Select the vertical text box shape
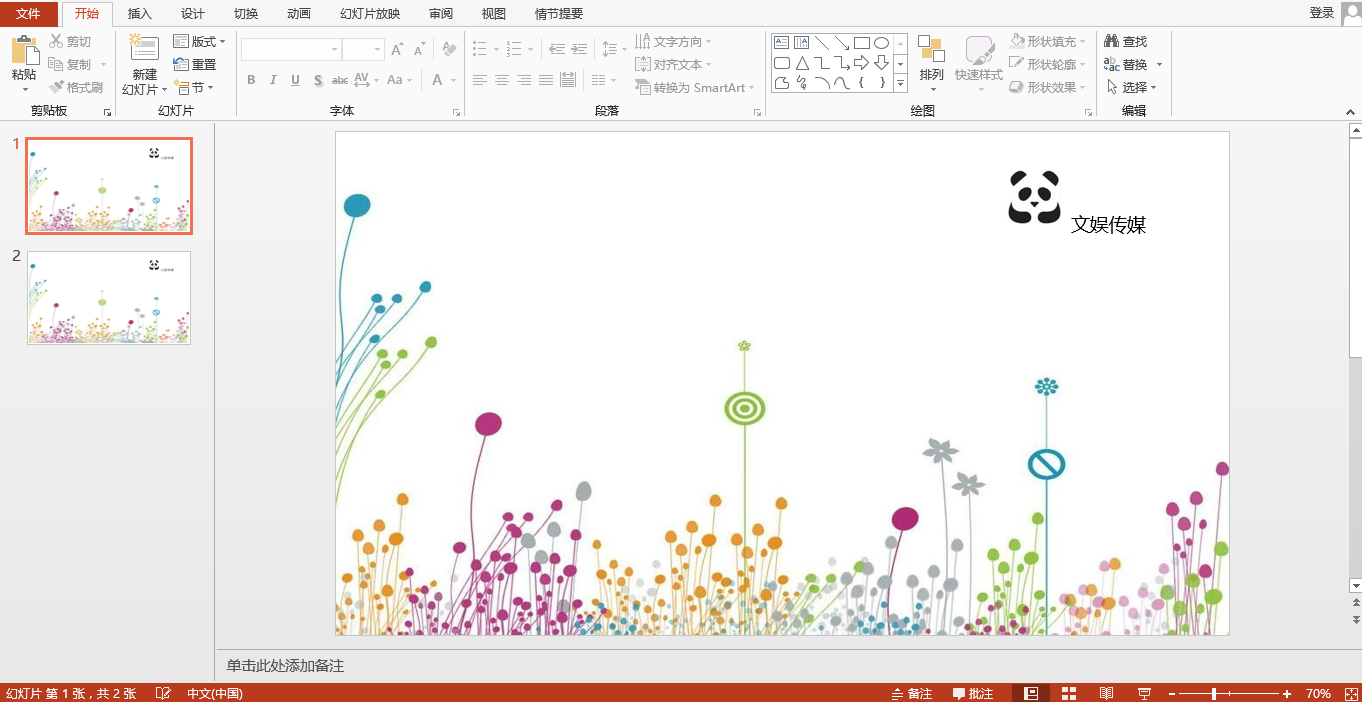The width and height of the screenshot is (1362, 702). (x=801, y=43)
